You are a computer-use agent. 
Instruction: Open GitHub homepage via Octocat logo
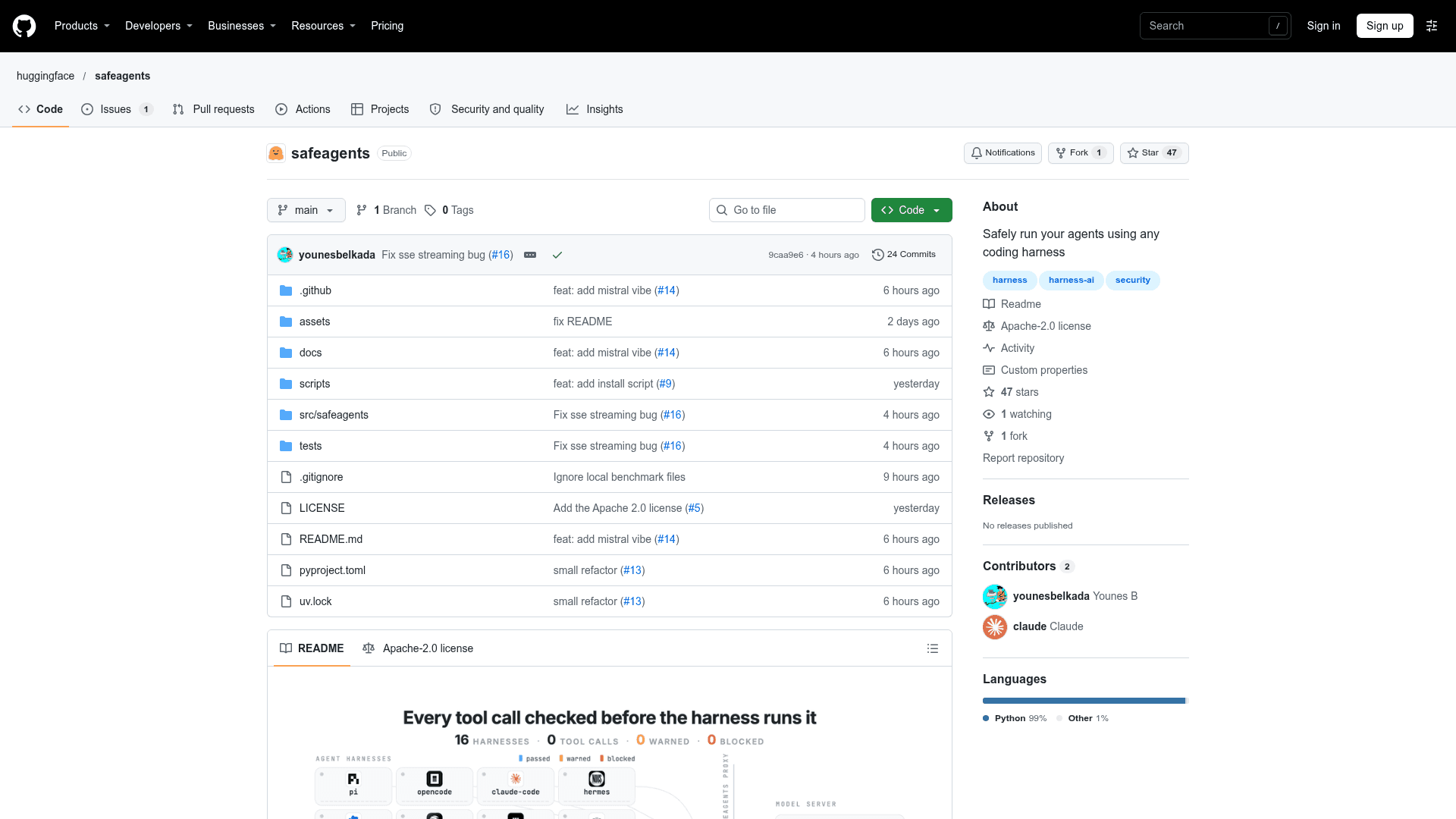pos(24,26)
